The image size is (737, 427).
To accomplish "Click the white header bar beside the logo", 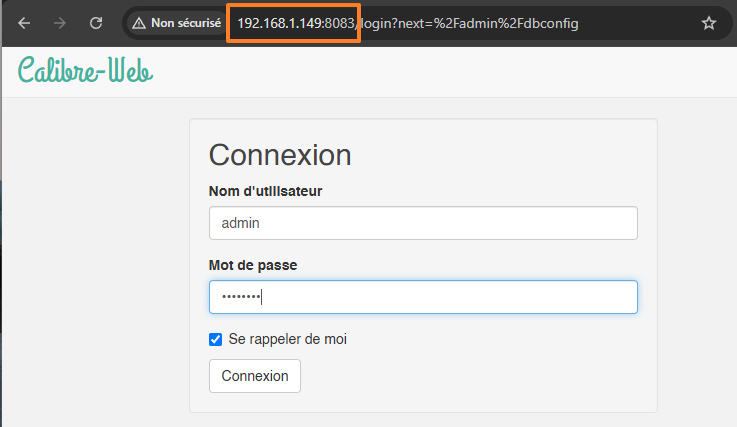I will click(x=450, y=72).
